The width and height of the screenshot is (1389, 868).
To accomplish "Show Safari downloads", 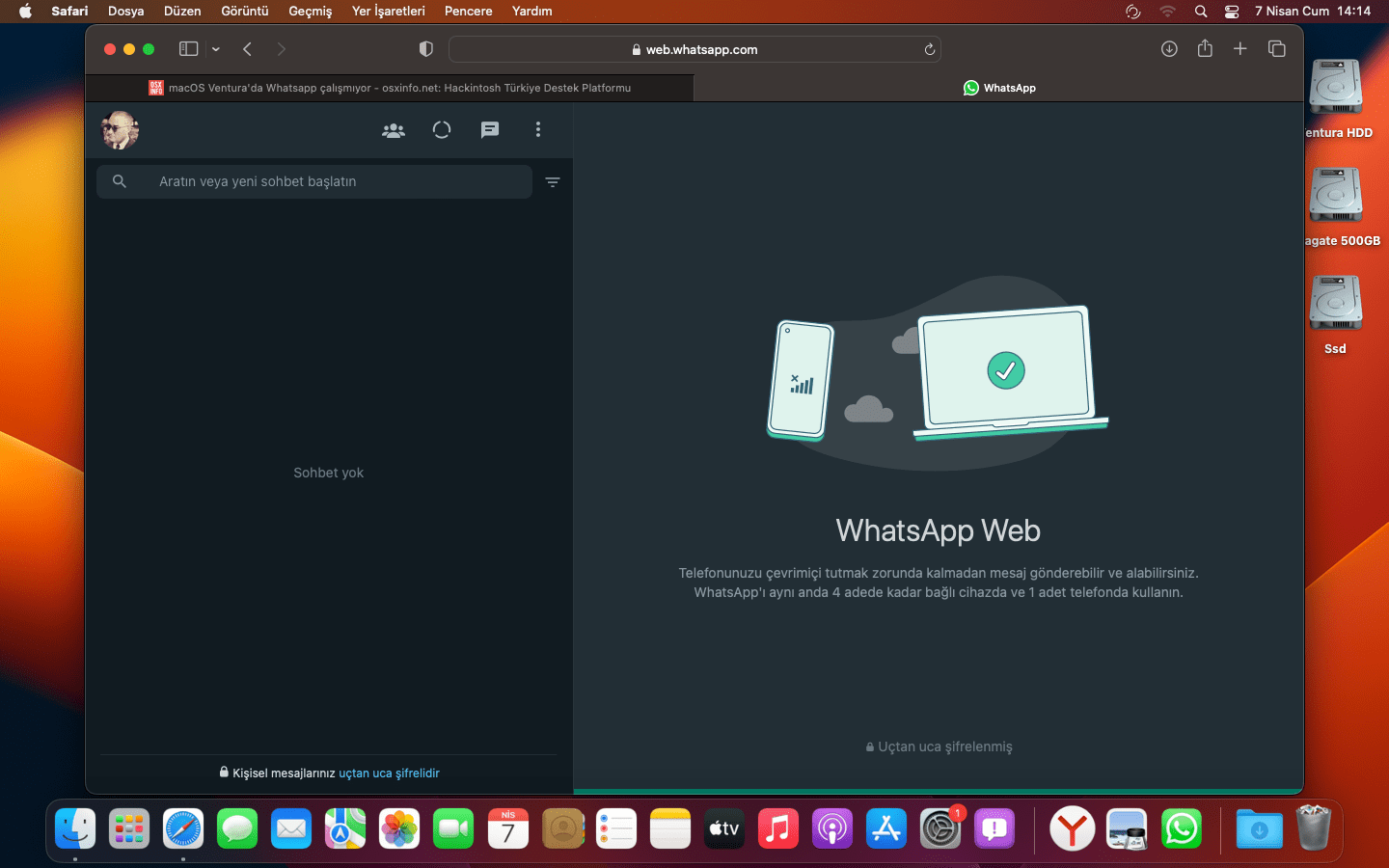I will point(1169,49).
